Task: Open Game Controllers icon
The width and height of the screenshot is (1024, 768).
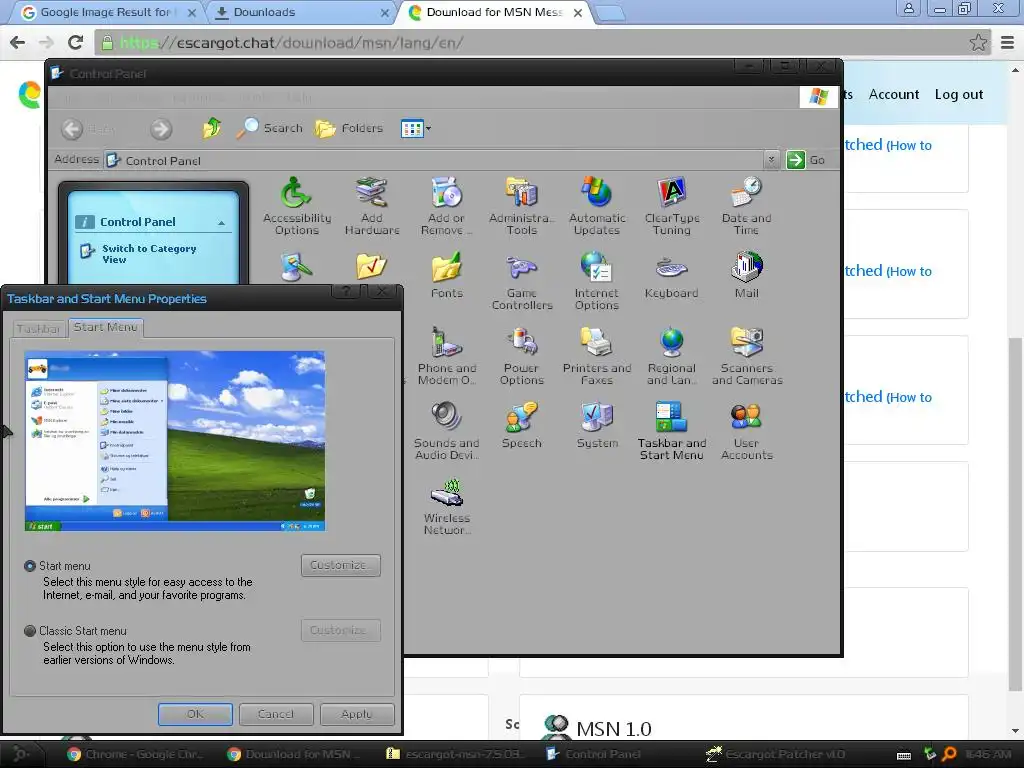Action: tap(521, 281)
